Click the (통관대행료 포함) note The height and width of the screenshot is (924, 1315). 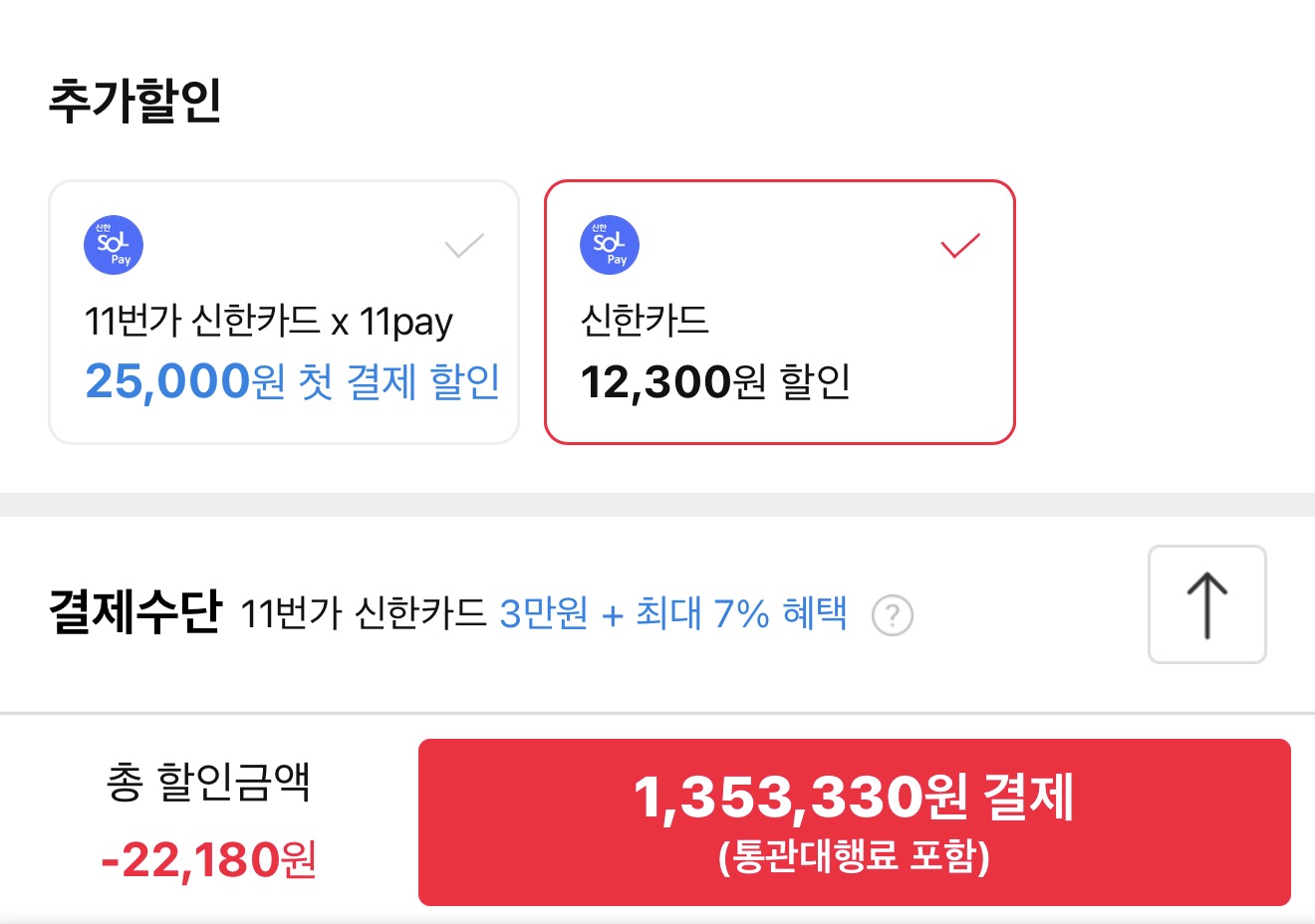click(x=854, y=856)
